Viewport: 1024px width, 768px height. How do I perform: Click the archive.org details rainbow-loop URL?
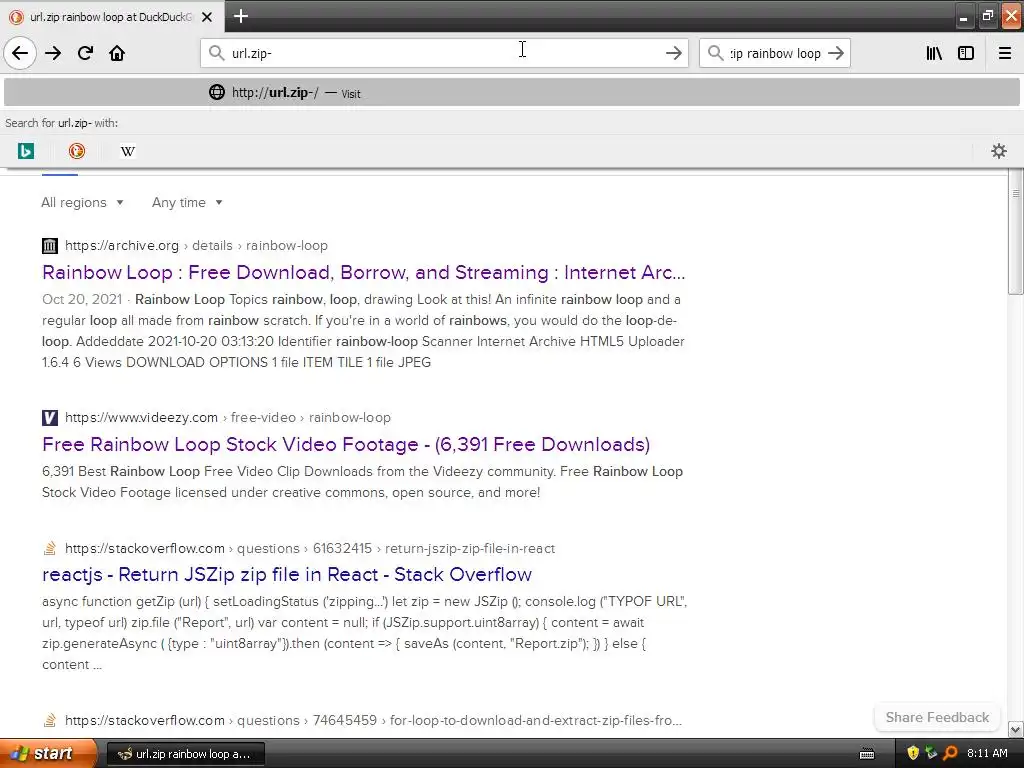click(196, 246)
